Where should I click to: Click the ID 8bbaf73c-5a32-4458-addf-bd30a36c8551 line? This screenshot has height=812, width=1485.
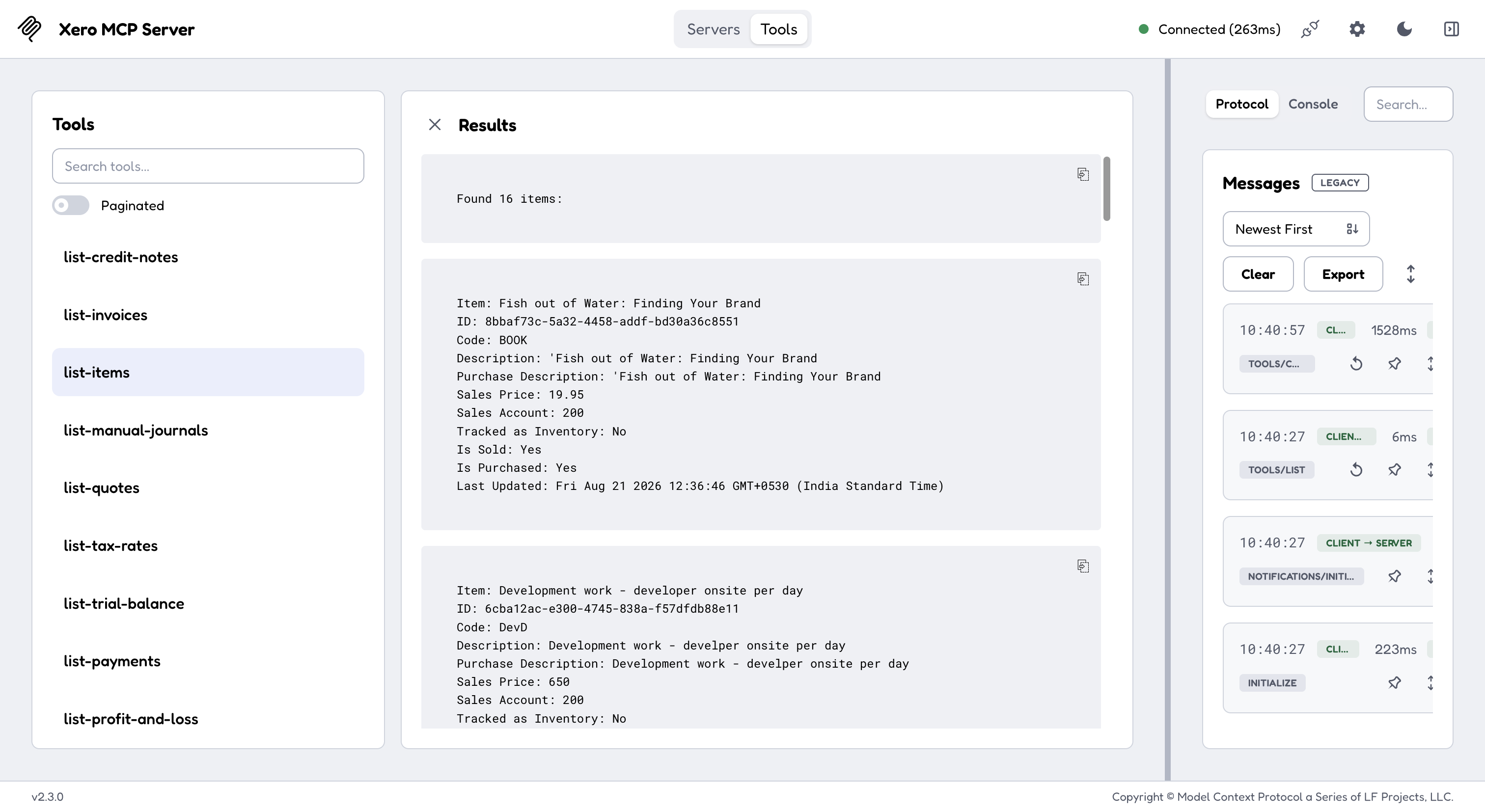597,322
